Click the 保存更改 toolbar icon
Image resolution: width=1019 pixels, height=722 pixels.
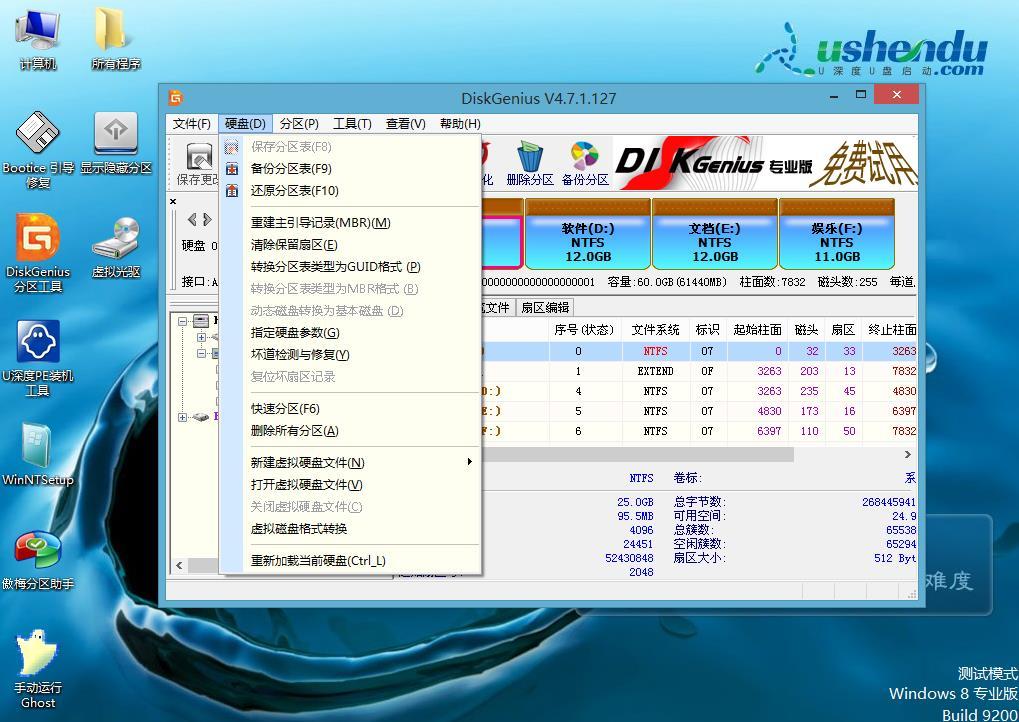point(198,164)
